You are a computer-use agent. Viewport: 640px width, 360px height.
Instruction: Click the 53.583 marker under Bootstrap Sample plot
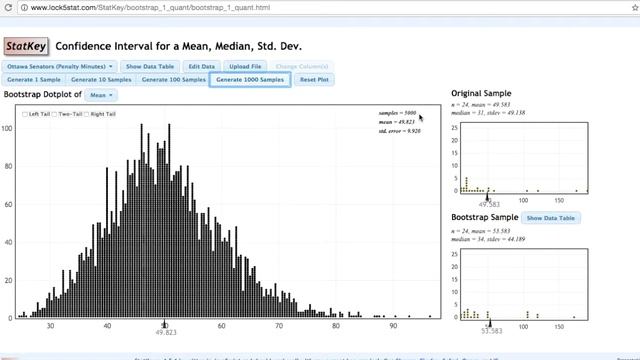pos(491,331)
